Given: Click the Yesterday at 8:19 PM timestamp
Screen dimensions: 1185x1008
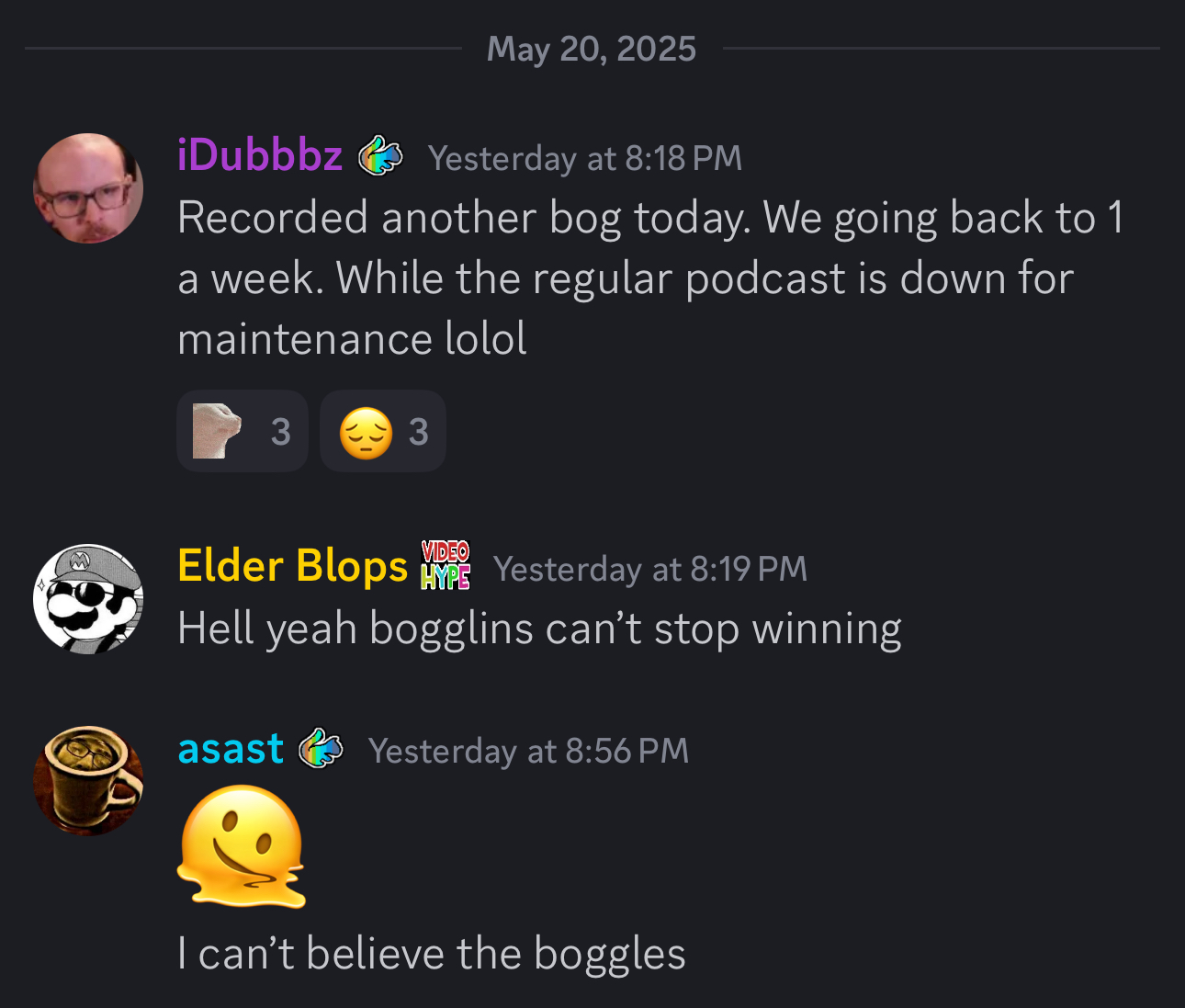Looking at the screenshot, I should pos(650,569).
